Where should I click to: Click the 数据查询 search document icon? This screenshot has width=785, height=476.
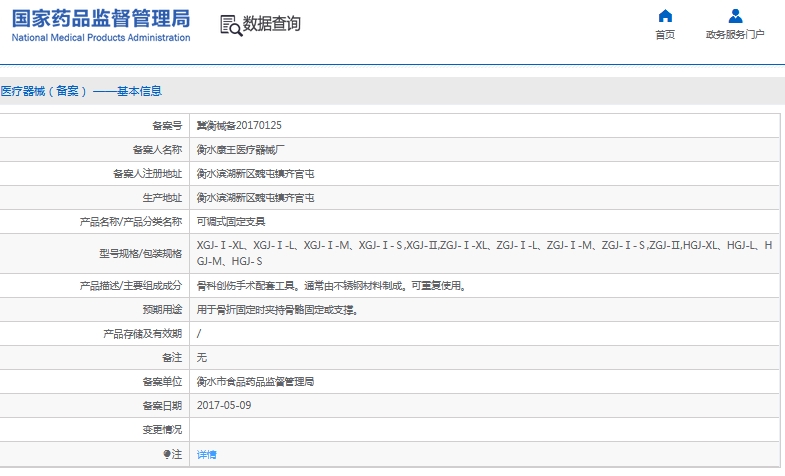(x=231, y=25)
